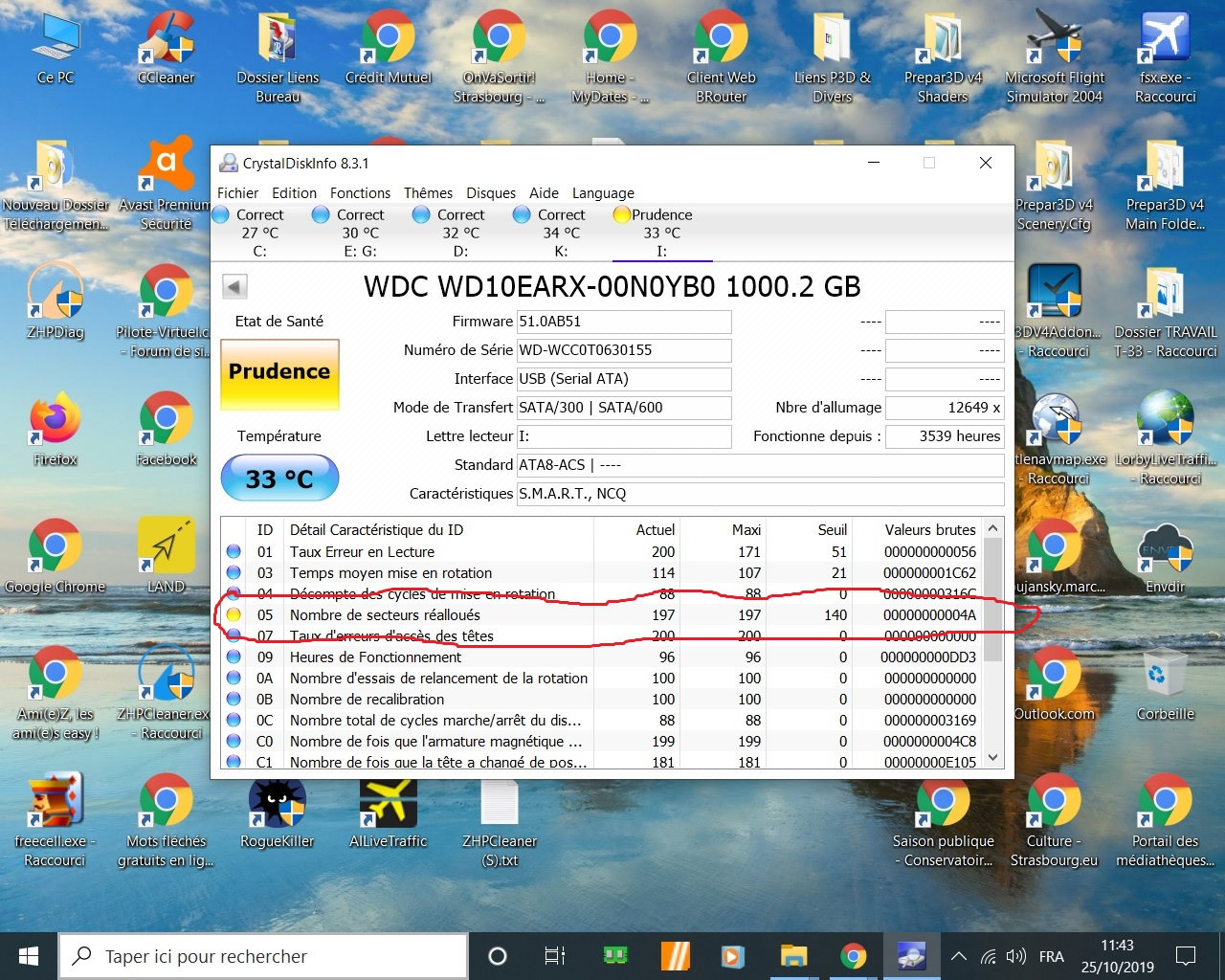
Task: Launch fsx.exe shortcut on desktop
Action: tap(1166, 57)
